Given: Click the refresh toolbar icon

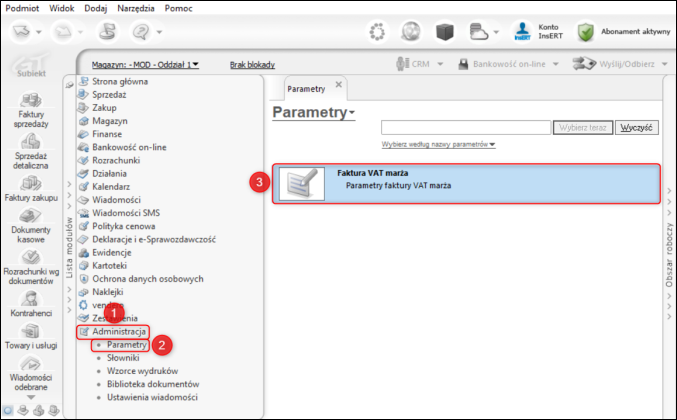Looking at the screenshot, I should (x=107, y=32).
